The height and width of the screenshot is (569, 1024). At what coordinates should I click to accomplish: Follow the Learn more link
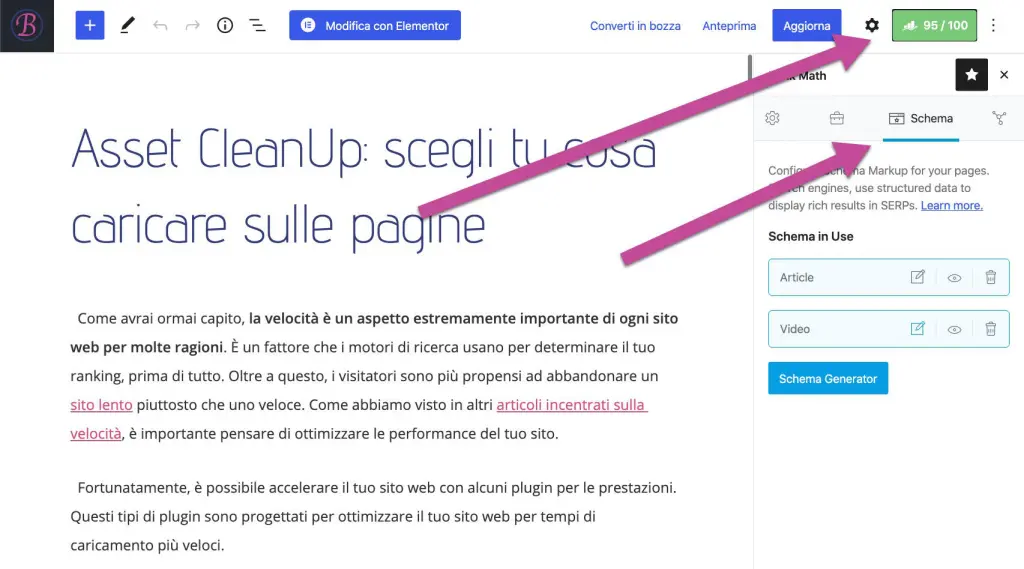(x=952, y=205)
